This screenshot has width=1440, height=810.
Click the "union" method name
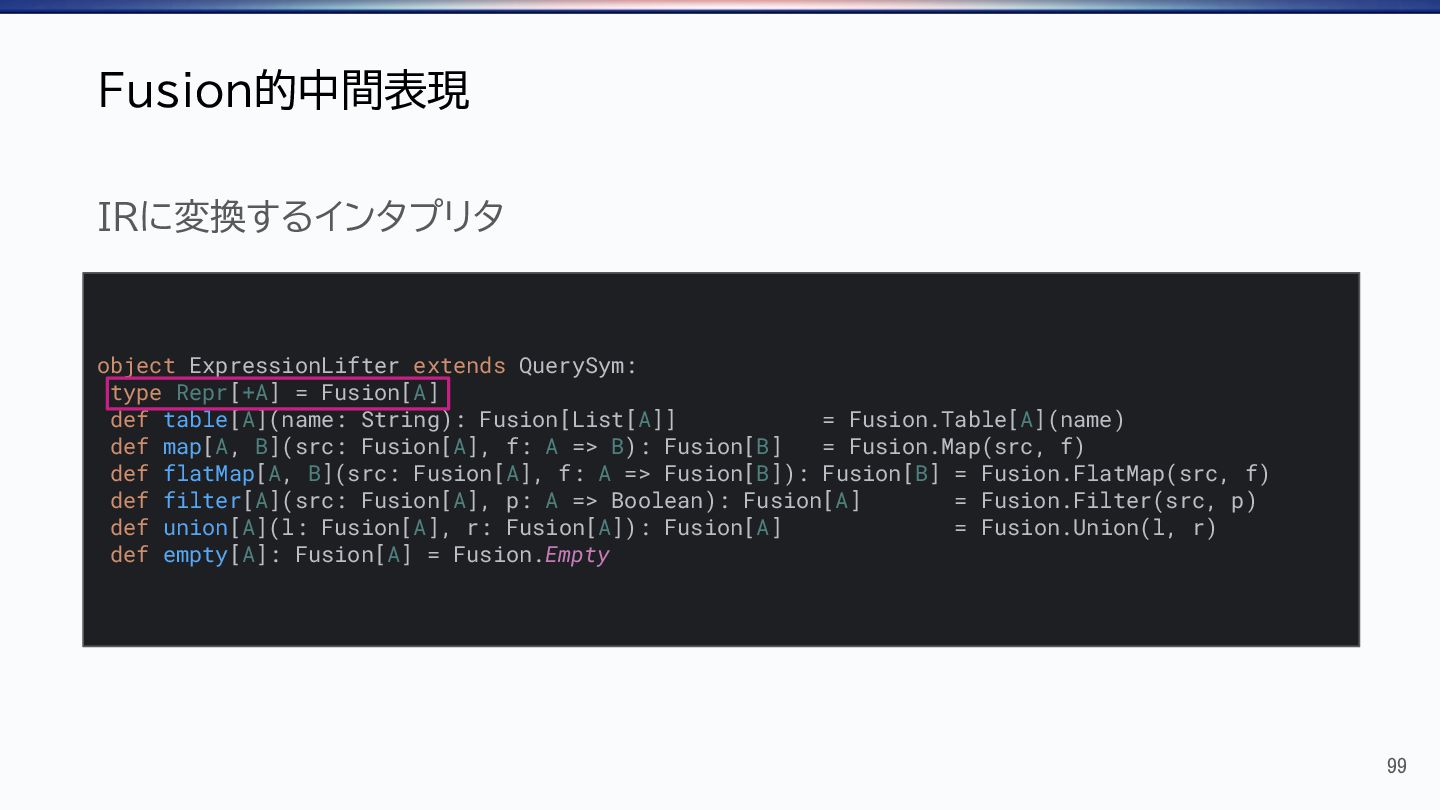click(196, 528)
